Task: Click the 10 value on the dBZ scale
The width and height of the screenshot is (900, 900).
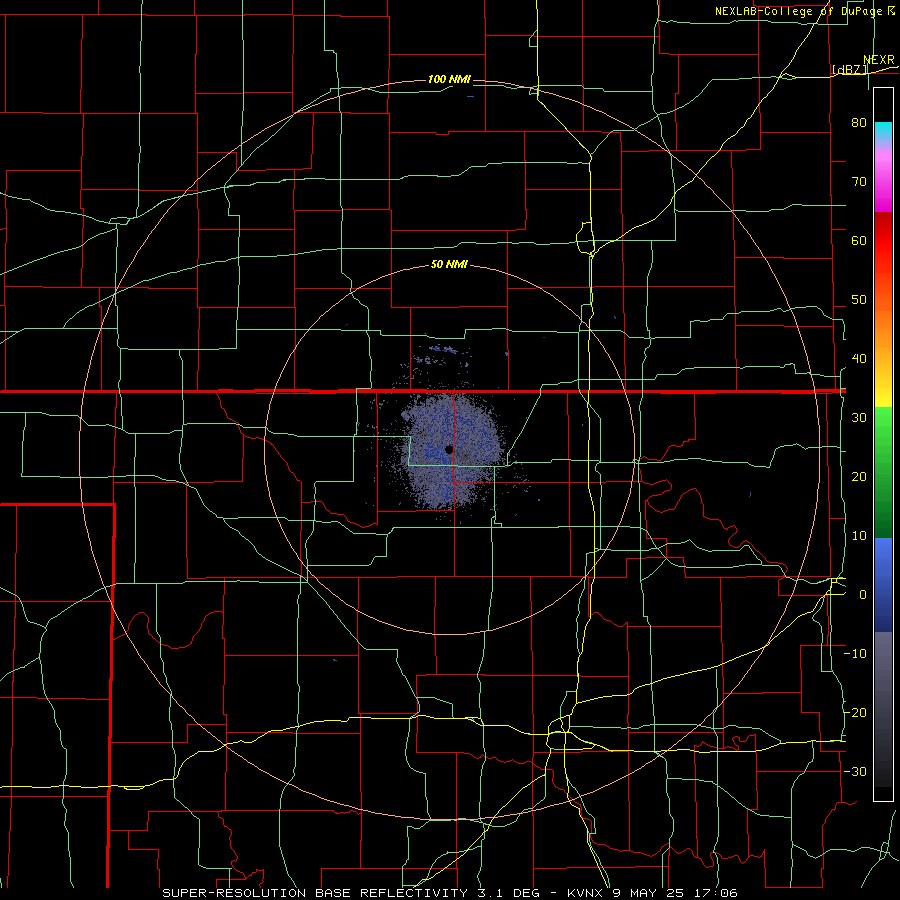Action: (859, 536)
